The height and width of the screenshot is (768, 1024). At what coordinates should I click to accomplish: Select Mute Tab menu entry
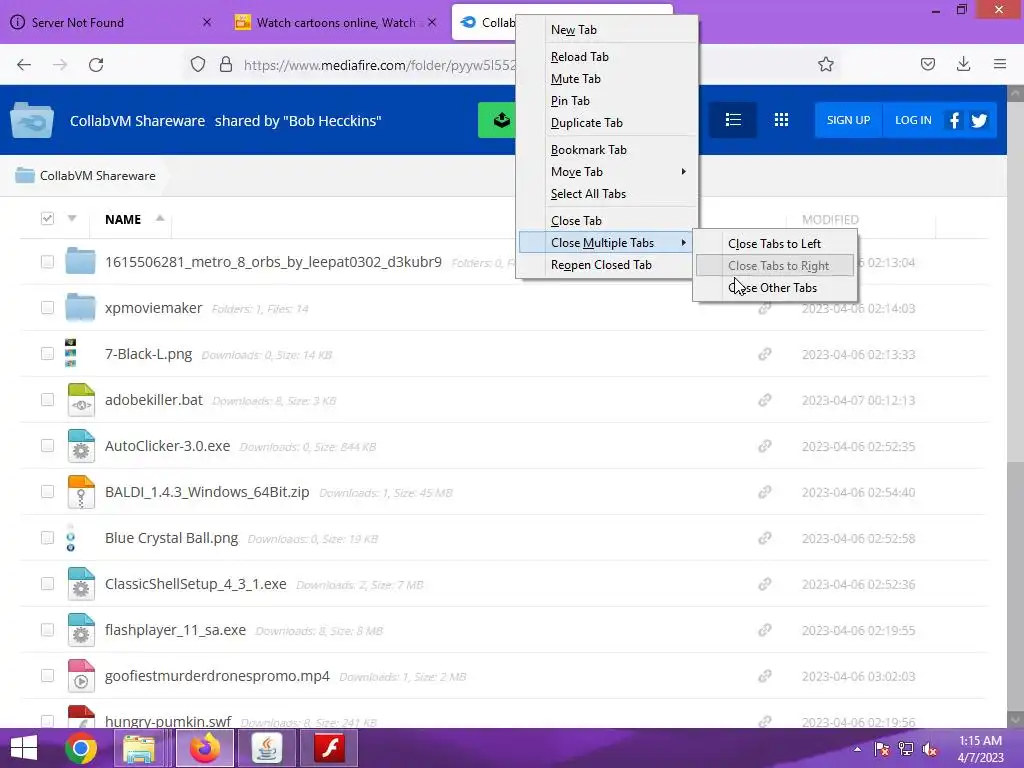click(x=608, y=79)
